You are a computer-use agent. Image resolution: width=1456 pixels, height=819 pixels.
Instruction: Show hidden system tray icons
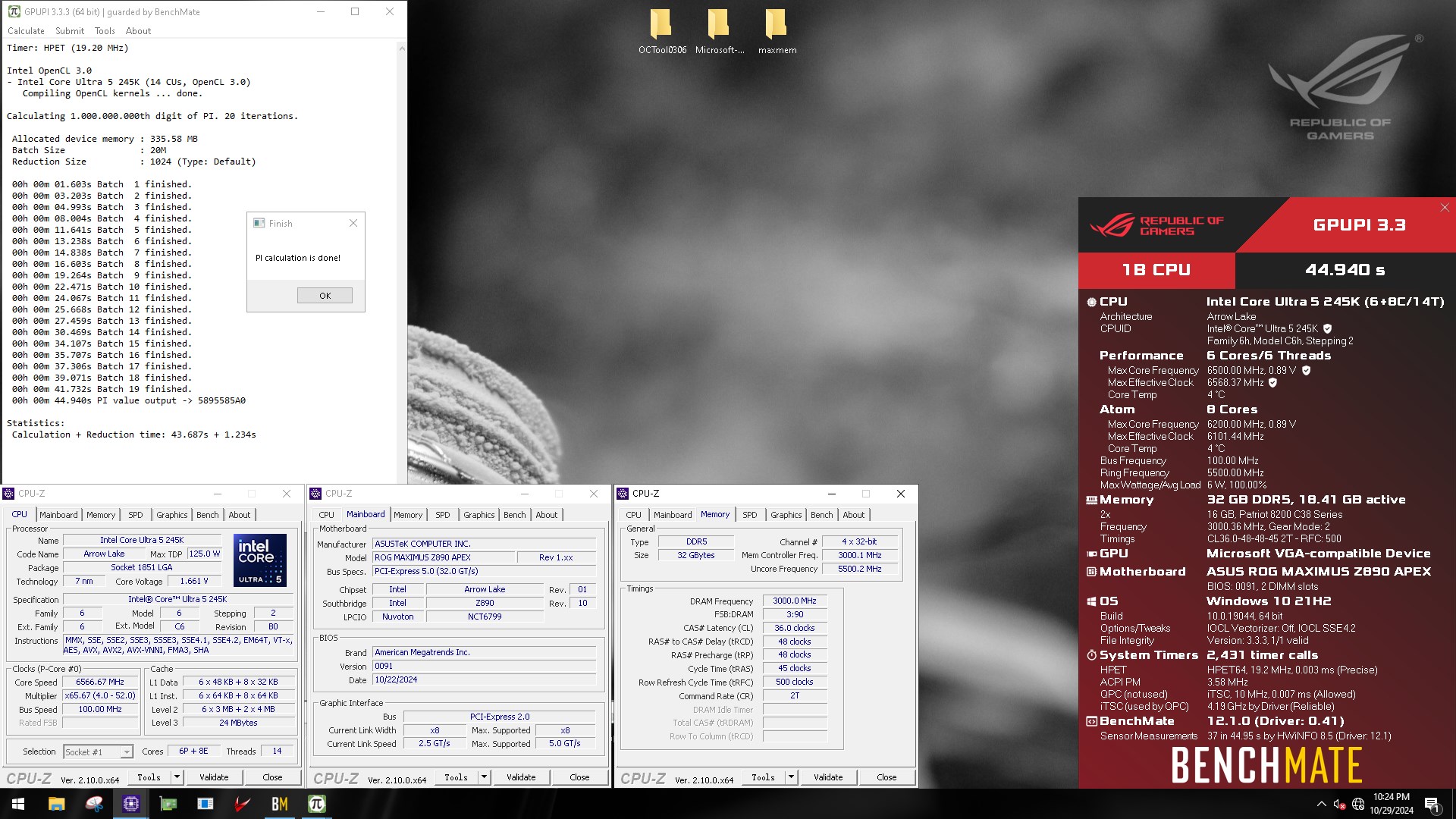coord(1322,804)
